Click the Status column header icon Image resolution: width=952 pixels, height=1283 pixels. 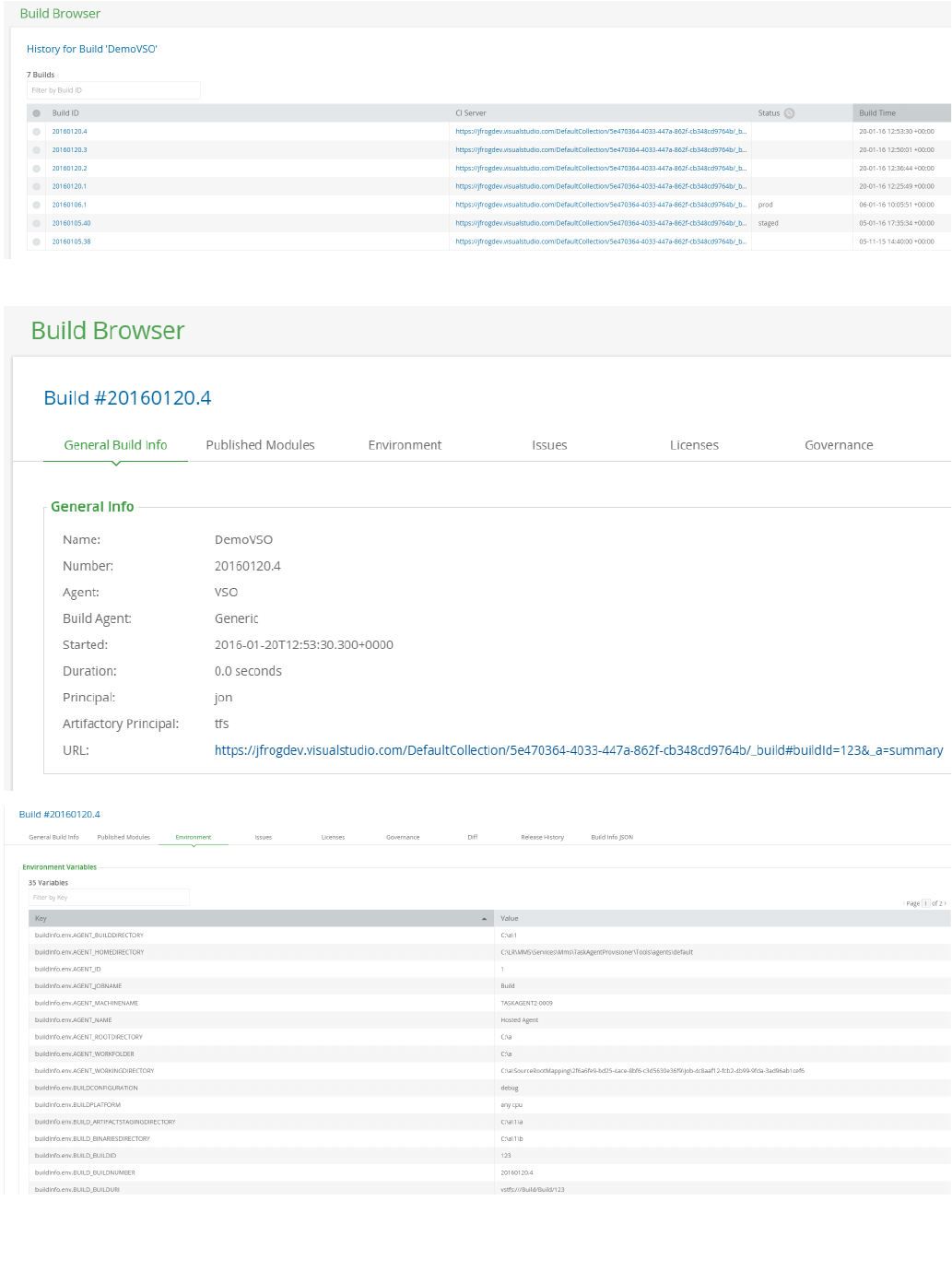pos(789,113)
